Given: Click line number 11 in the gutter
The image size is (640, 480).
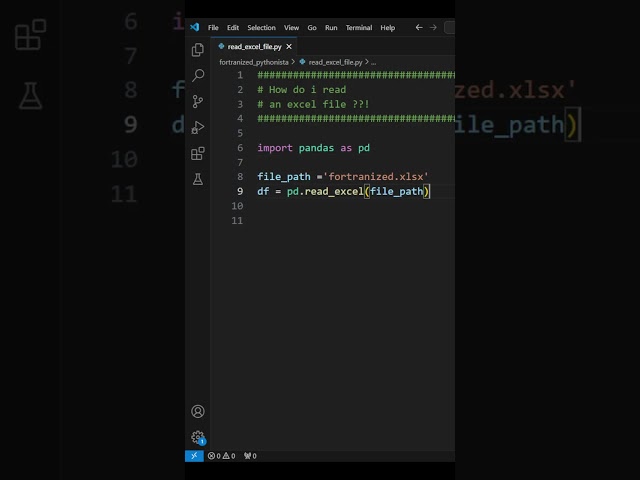Looking at the screenshot, I should pos(237,220).
